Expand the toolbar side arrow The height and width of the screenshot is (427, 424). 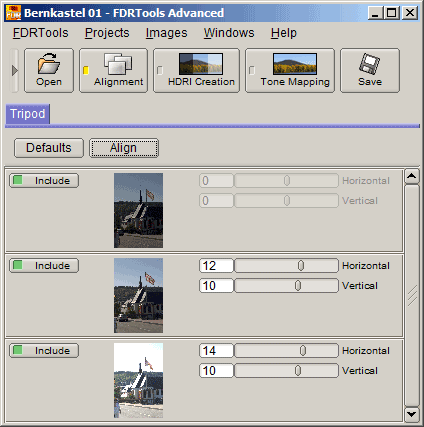coord(14,70)
